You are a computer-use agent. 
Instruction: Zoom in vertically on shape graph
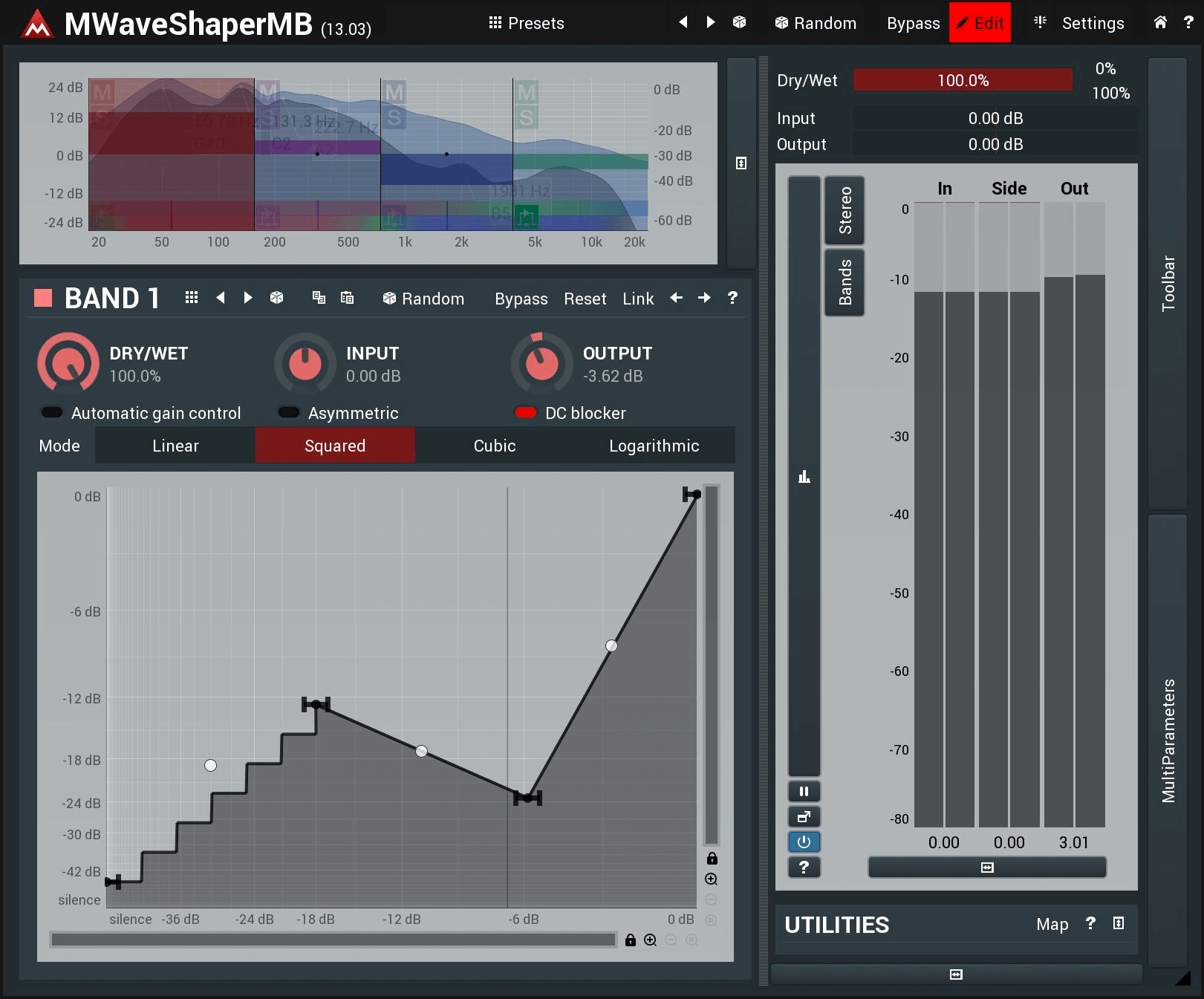711,879
